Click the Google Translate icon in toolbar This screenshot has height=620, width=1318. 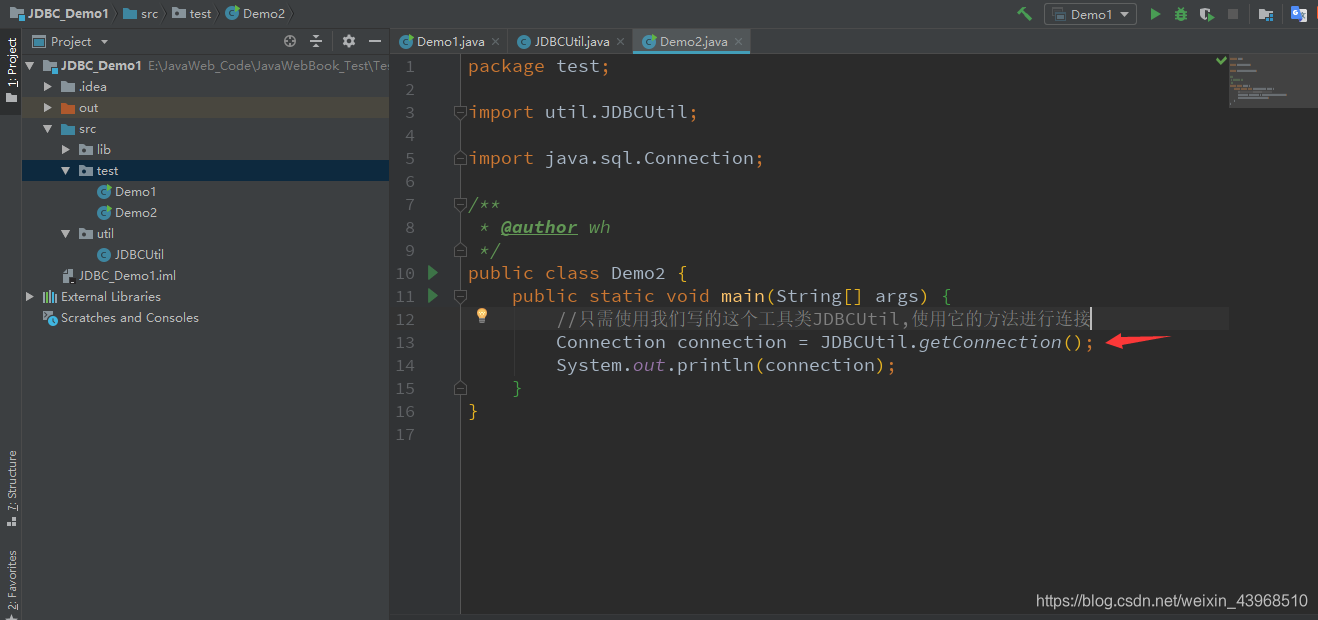[1299, 14]
